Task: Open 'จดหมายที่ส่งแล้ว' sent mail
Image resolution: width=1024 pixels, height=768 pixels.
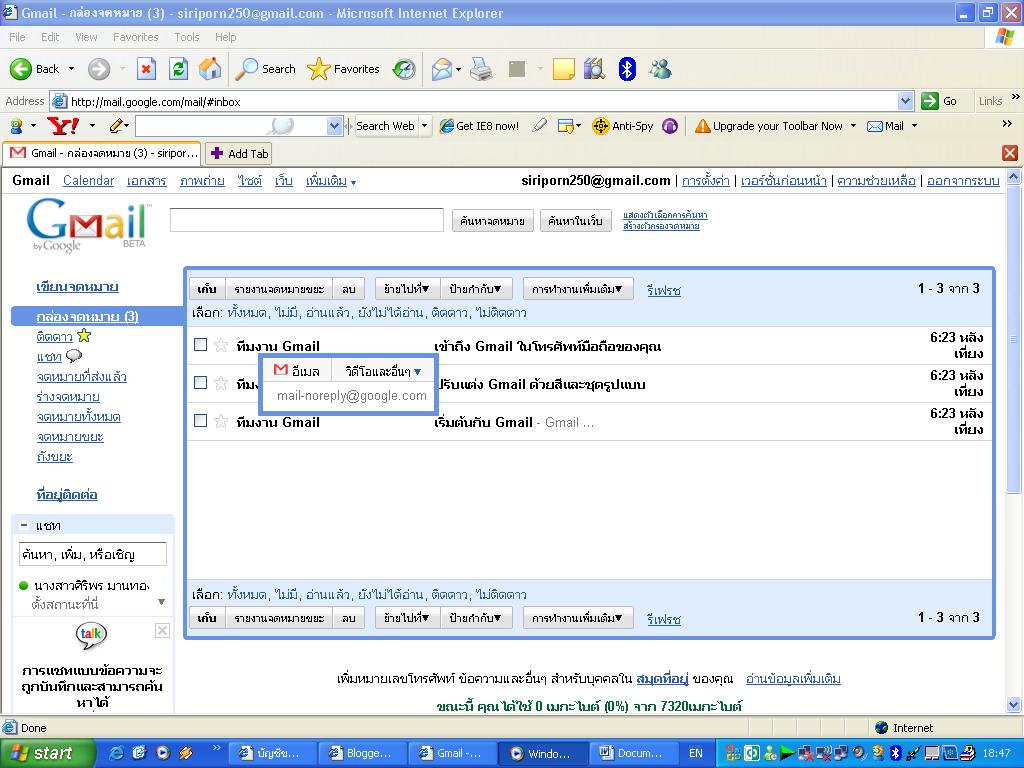Action: (82, 376)
